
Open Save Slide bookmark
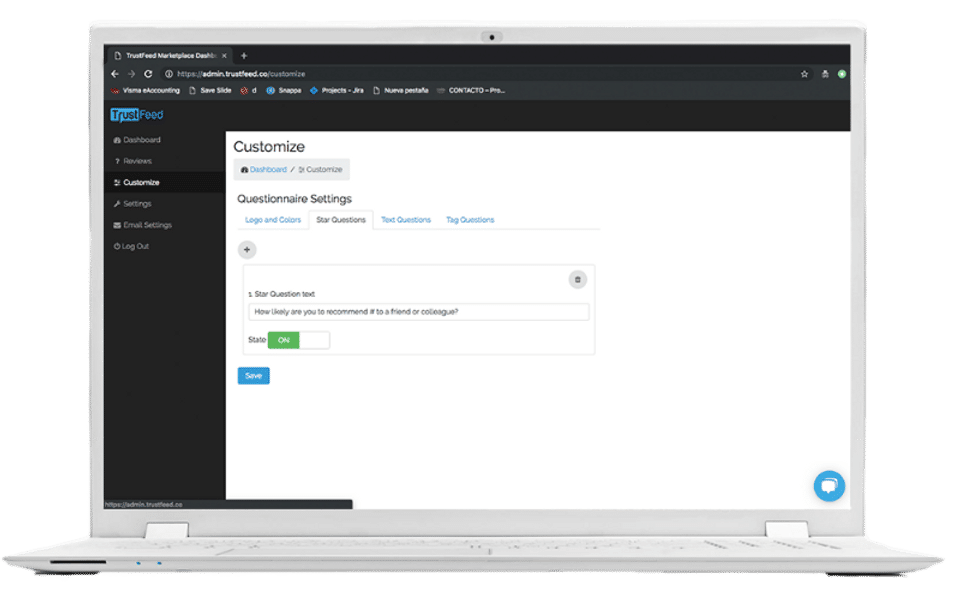[210, 91]
